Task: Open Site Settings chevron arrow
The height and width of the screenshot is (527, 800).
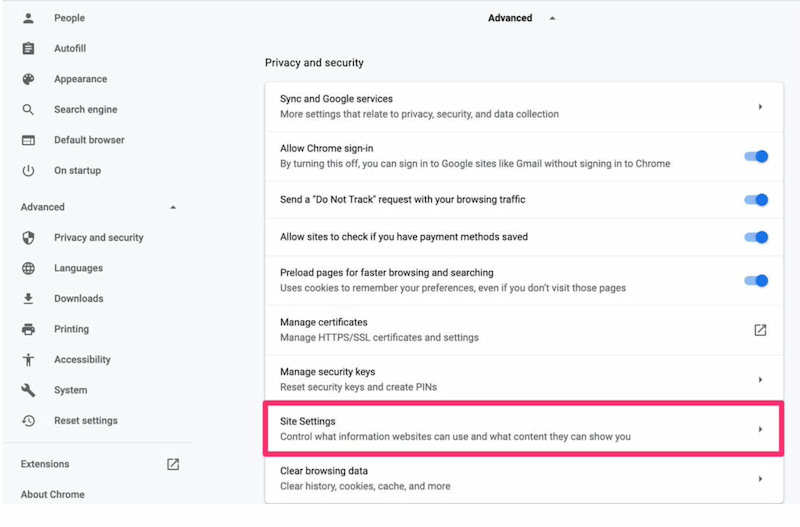Action: pos(760,429)
